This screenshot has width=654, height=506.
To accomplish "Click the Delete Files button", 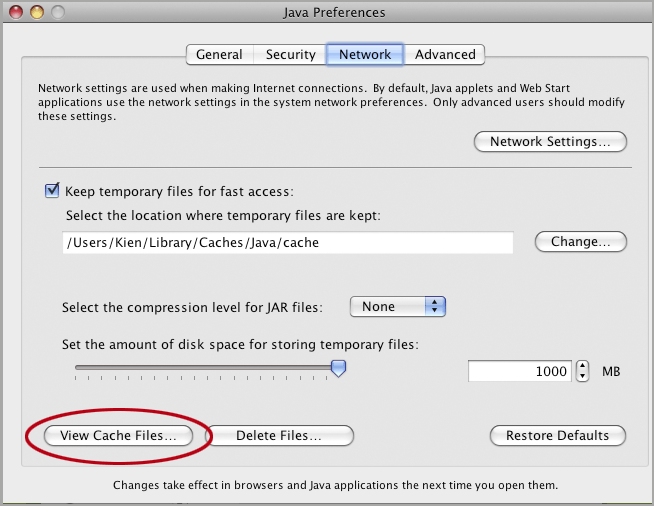I will click(x=279, y=436).
